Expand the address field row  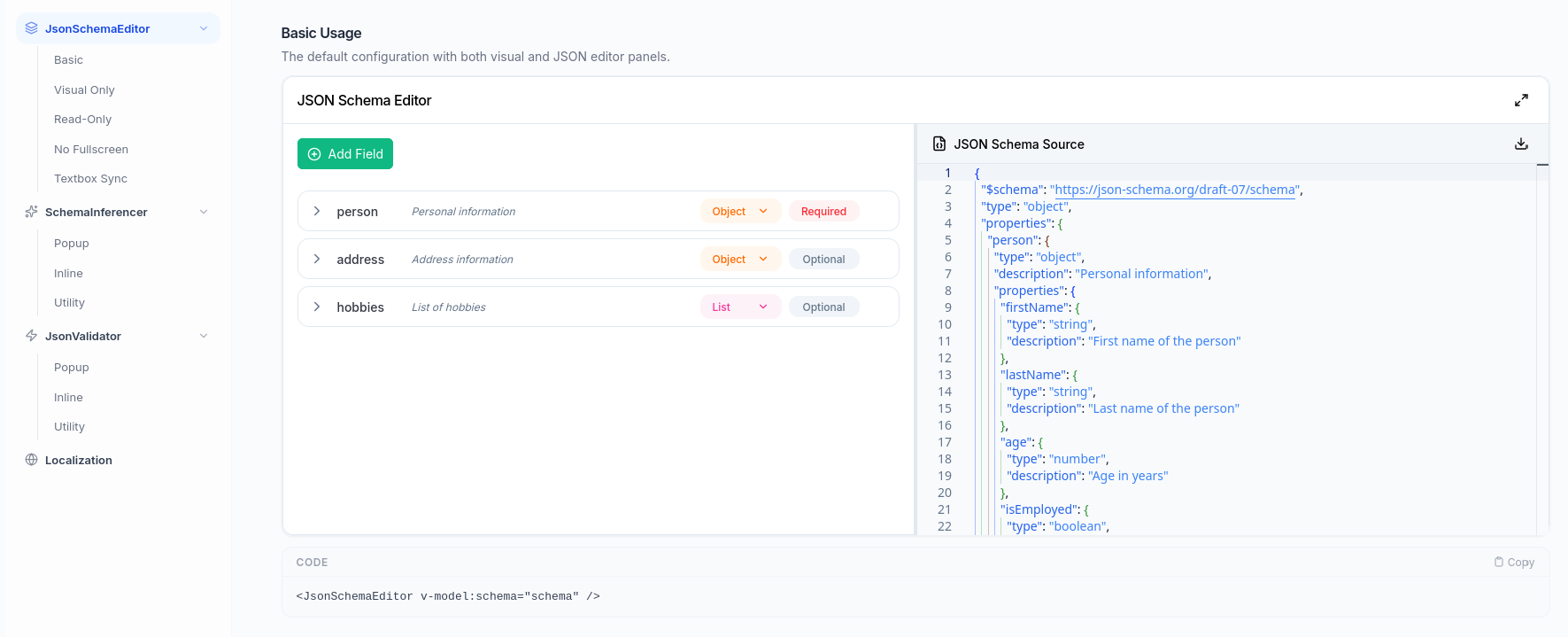317,259
